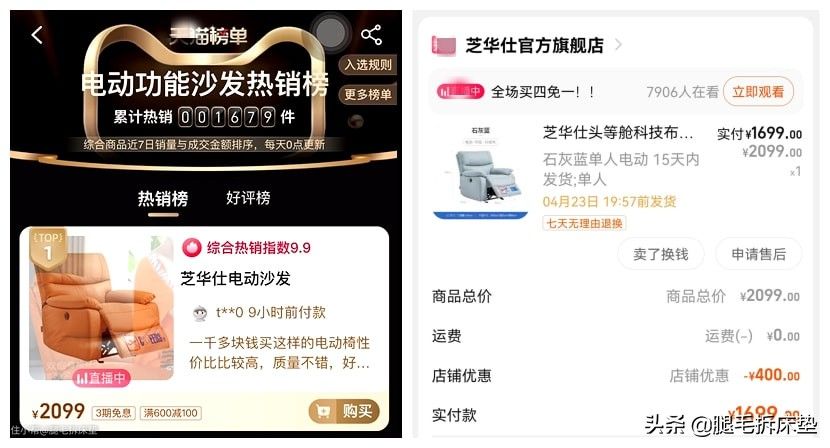Tap the back arrow icon
Viewport: 830px width, 448px height.
coord(37,35)
